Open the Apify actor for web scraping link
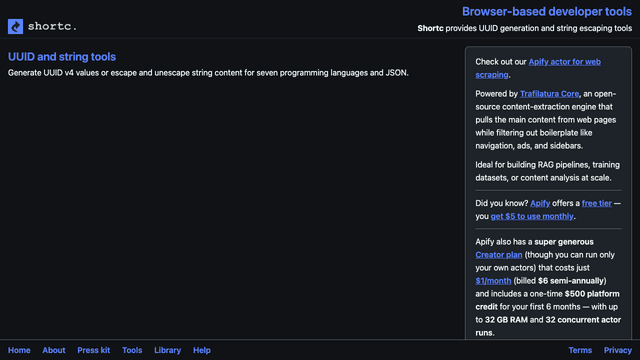640x360 pixels. 538,68
